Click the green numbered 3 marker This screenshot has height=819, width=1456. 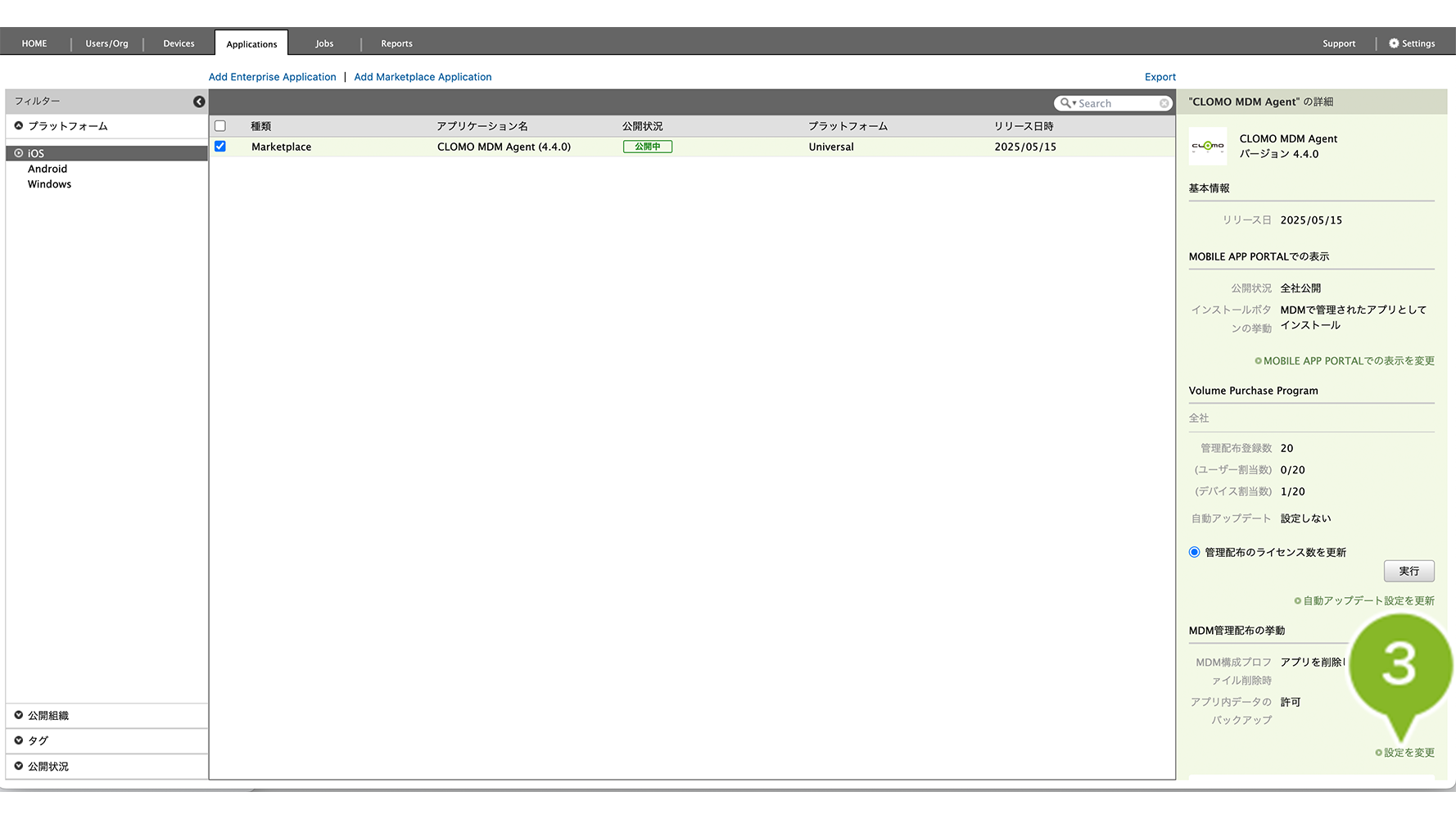[1399, 665]
